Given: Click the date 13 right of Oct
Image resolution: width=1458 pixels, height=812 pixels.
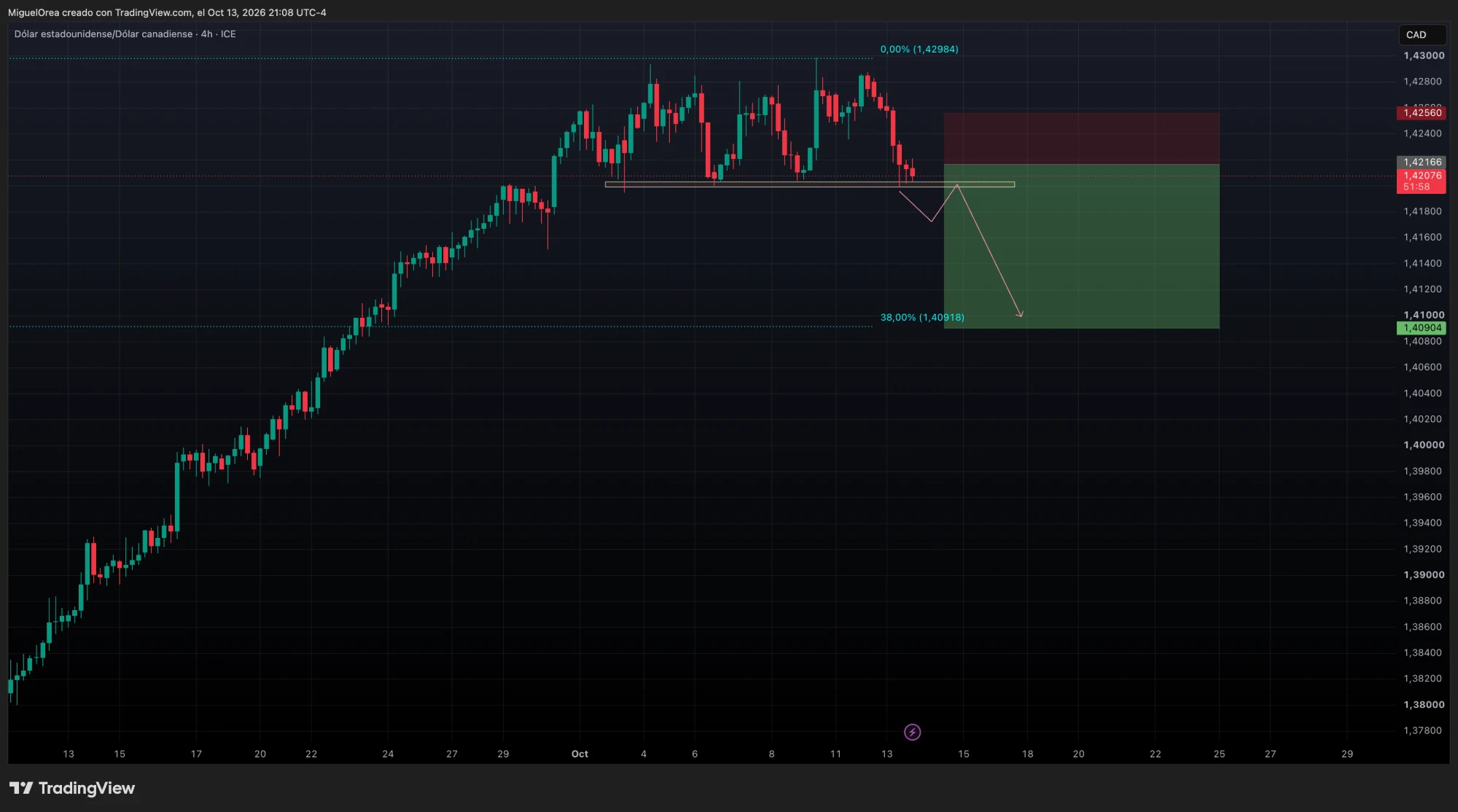Looking at the screenshot, I should (x=886, y=754).
